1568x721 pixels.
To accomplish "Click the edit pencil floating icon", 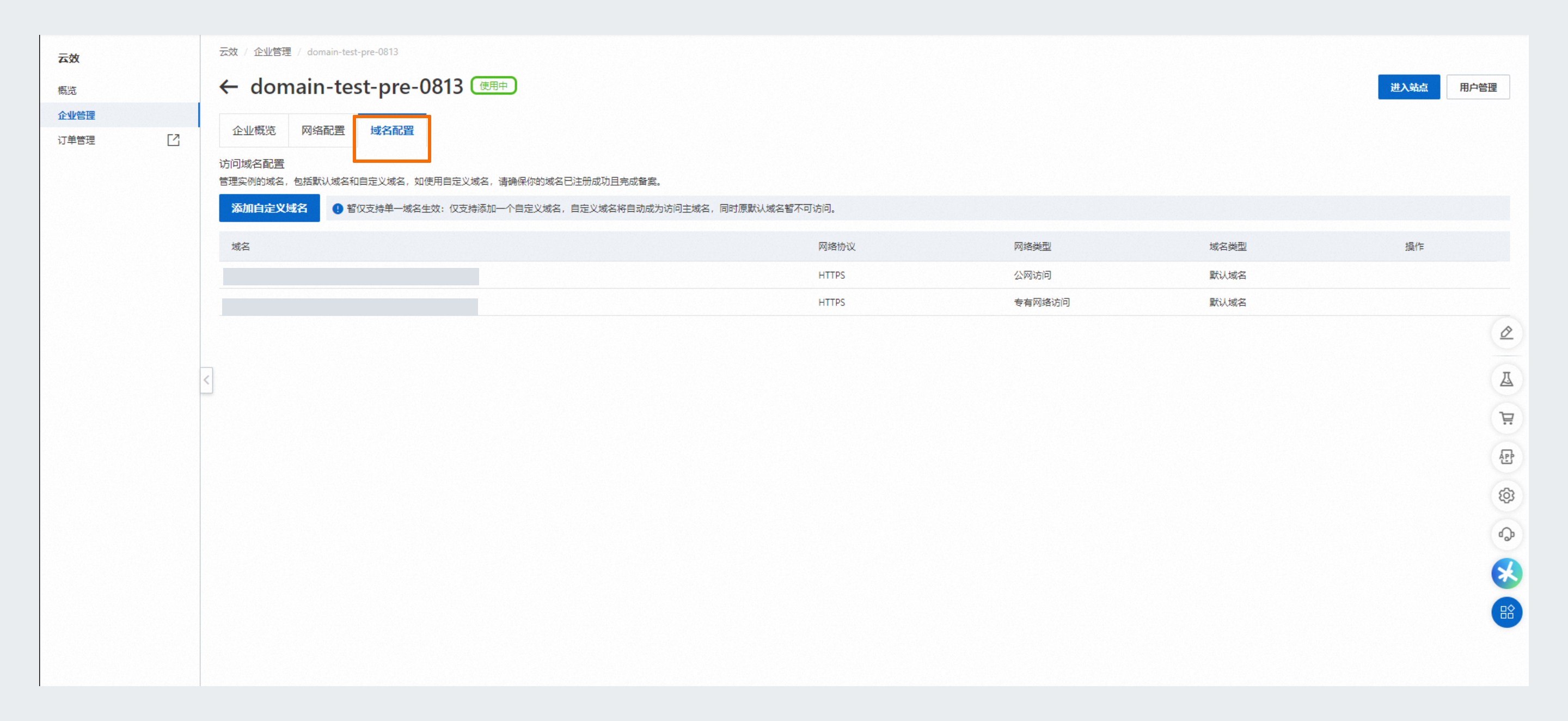I will [x=1506, y=333].
